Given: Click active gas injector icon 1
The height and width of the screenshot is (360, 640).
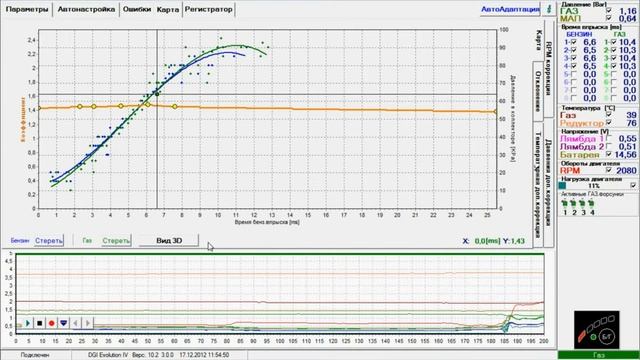Looking at the screenshot, I should coord(565,203).
